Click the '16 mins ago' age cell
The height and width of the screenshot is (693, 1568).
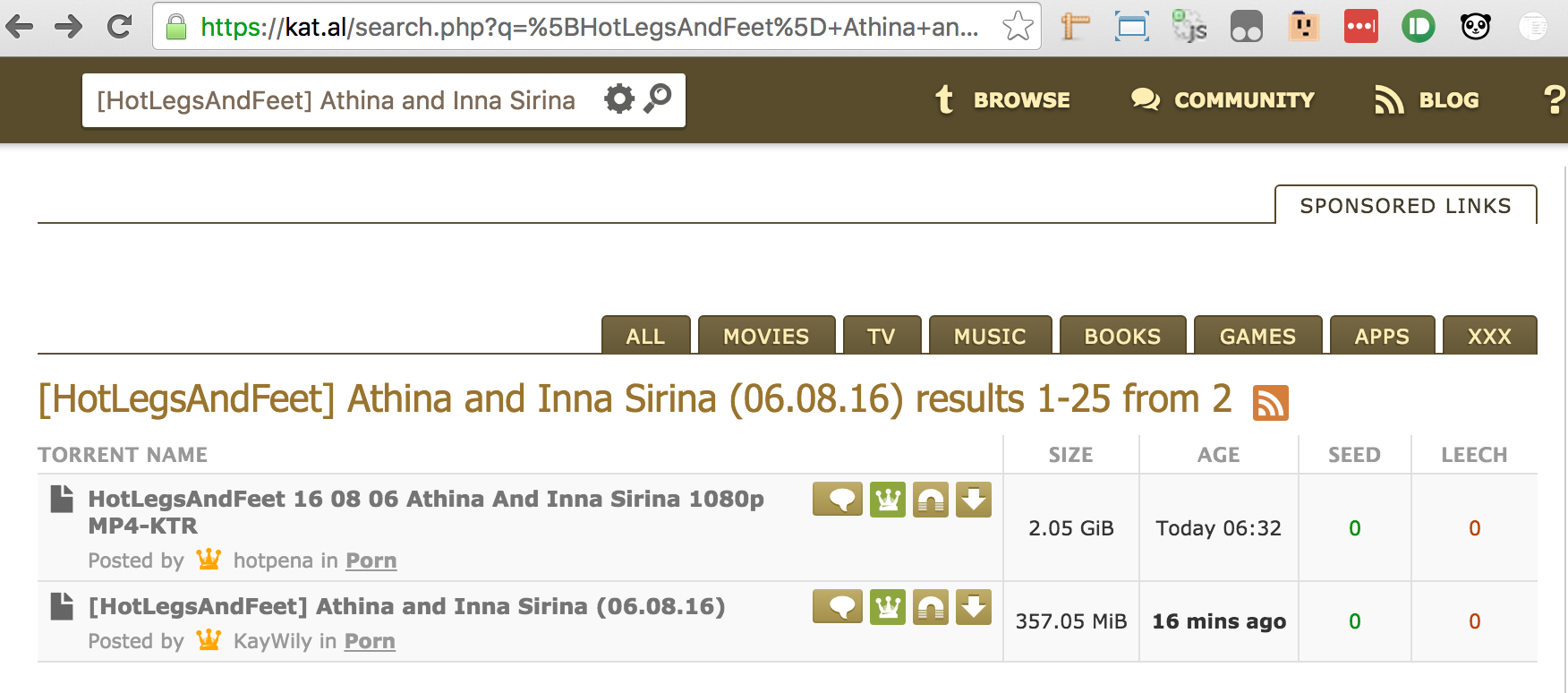[x=1219, y=621]
